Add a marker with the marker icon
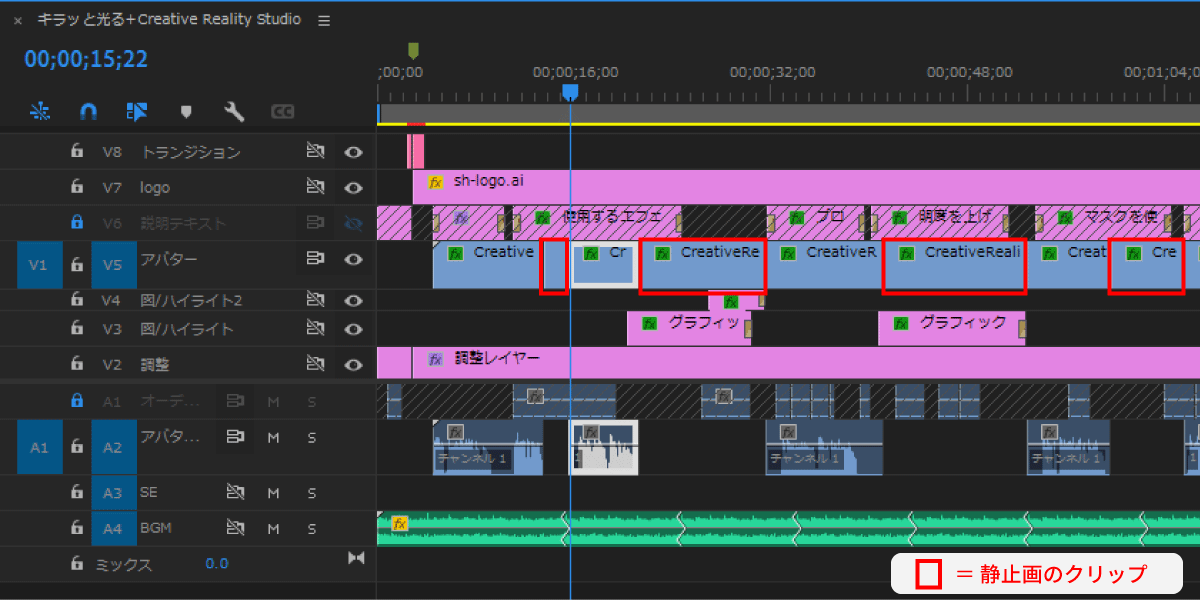 pos(185,111)
